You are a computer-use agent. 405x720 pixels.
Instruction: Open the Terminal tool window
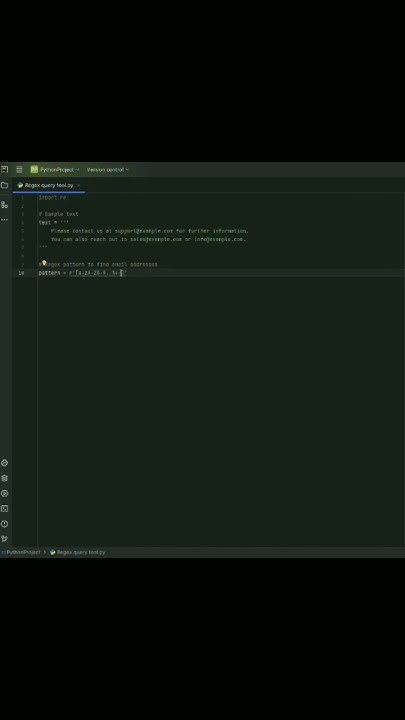5,508
